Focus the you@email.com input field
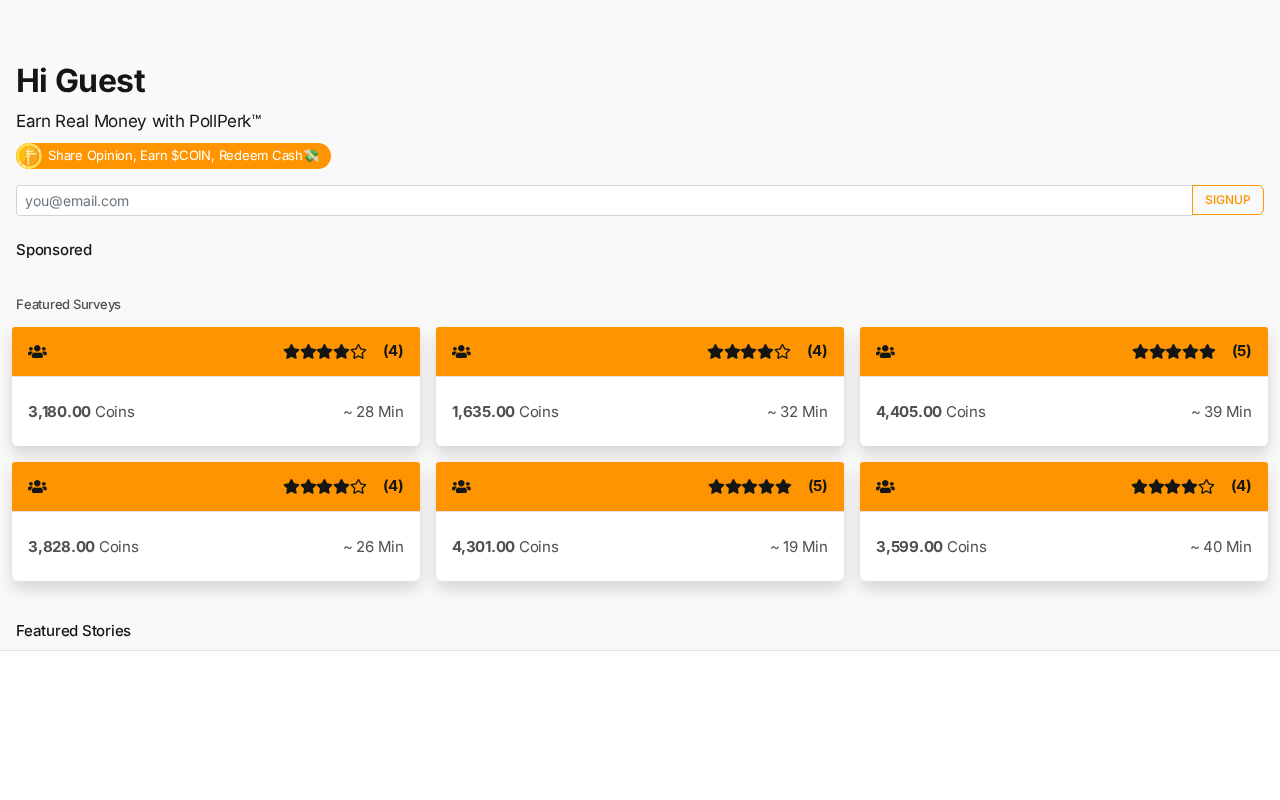 click(x=604, y=200)
